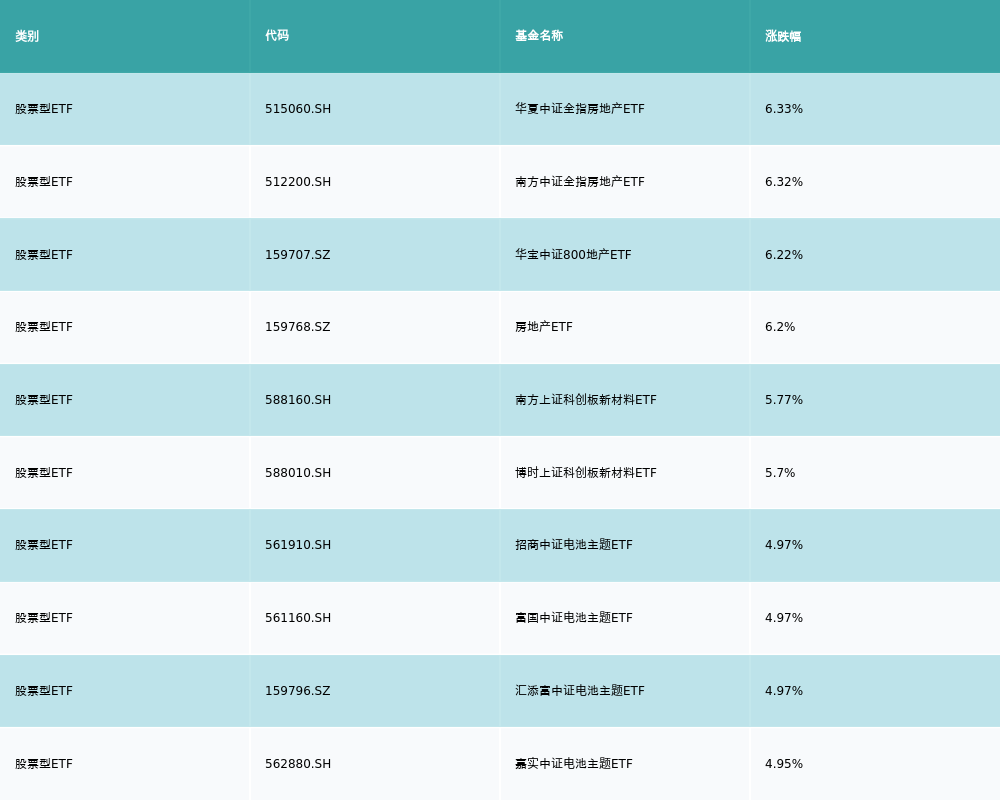Select fund code 561910.SH
Image resolution: width=1000 pixels, height=800 pixels.
point(298,545)
